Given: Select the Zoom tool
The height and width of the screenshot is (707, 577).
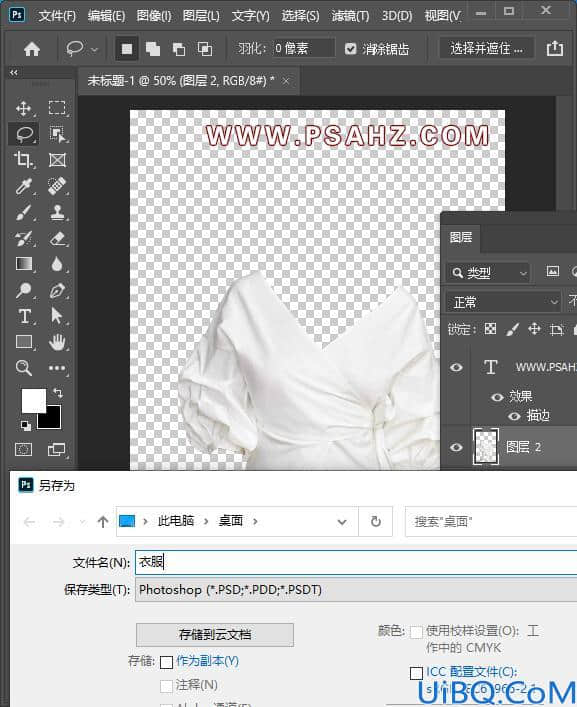Looking at the screenshot, I should (23, 368).
